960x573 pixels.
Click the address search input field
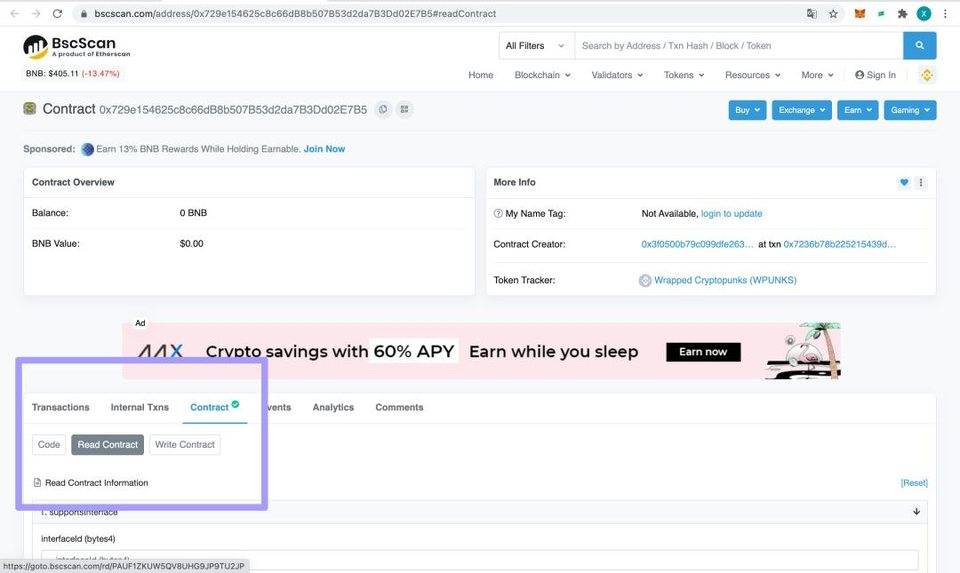pyautogui.click(x=738, y=45)
